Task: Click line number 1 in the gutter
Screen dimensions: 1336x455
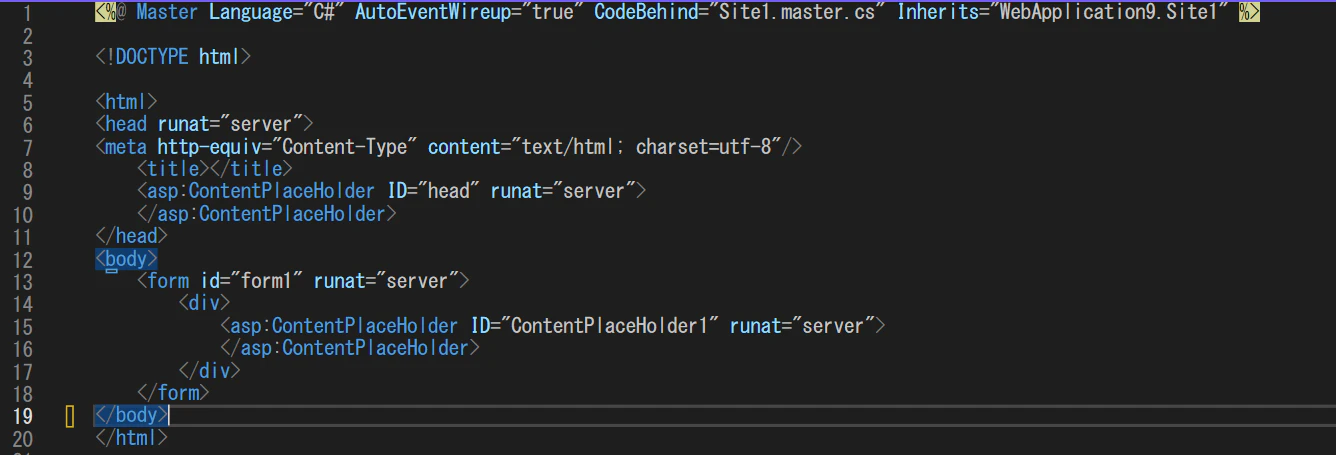Action: pyautogui.click(x=27, y=12)
